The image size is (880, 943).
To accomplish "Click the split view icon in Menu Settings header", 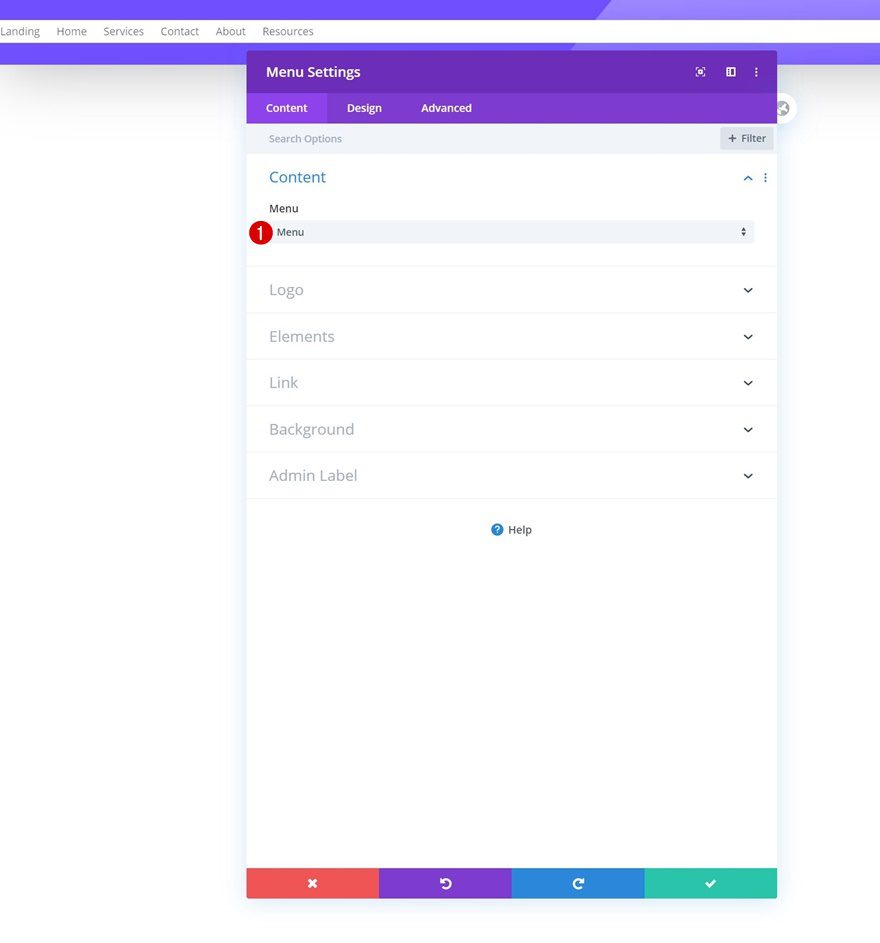I will 730,71.
